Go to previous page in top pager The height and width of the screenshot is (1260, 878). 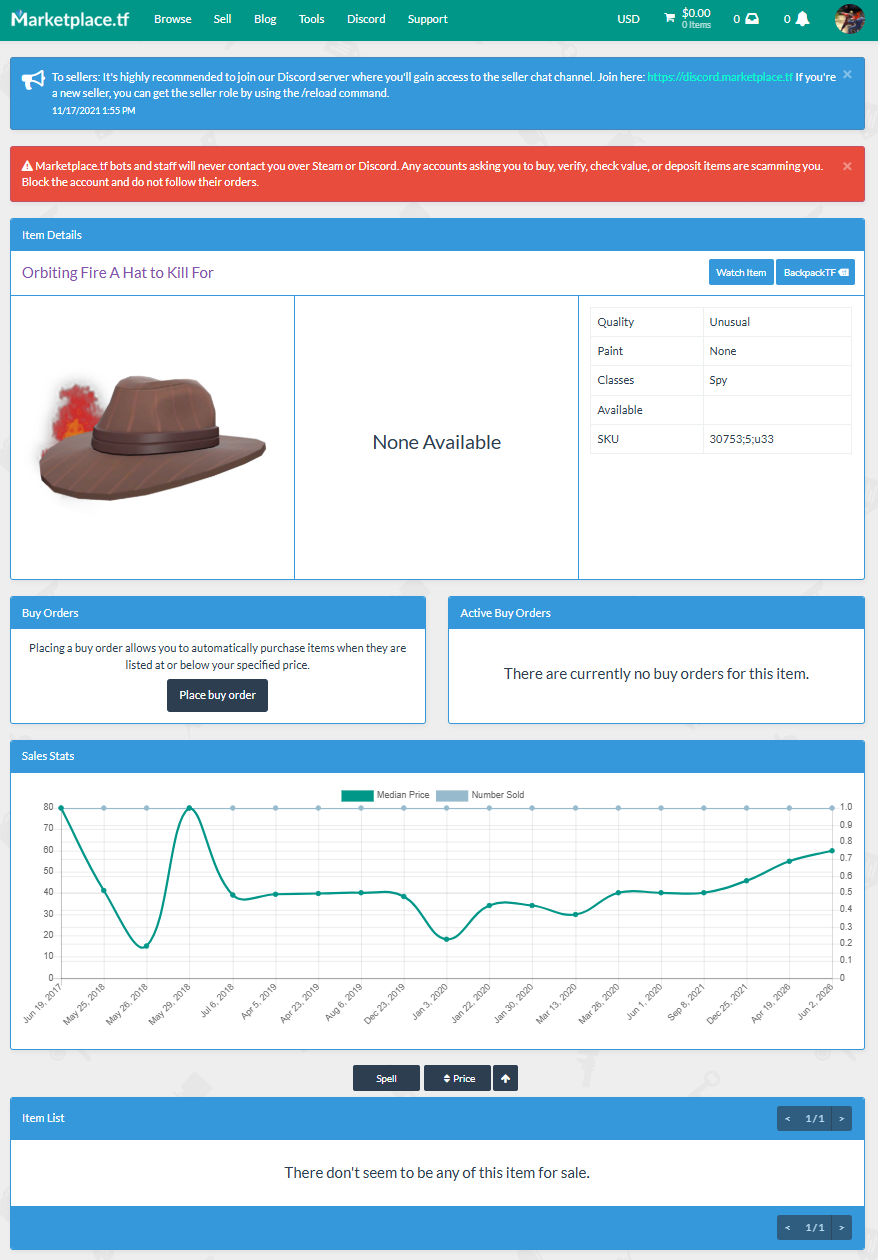[x=788, y=1118]
